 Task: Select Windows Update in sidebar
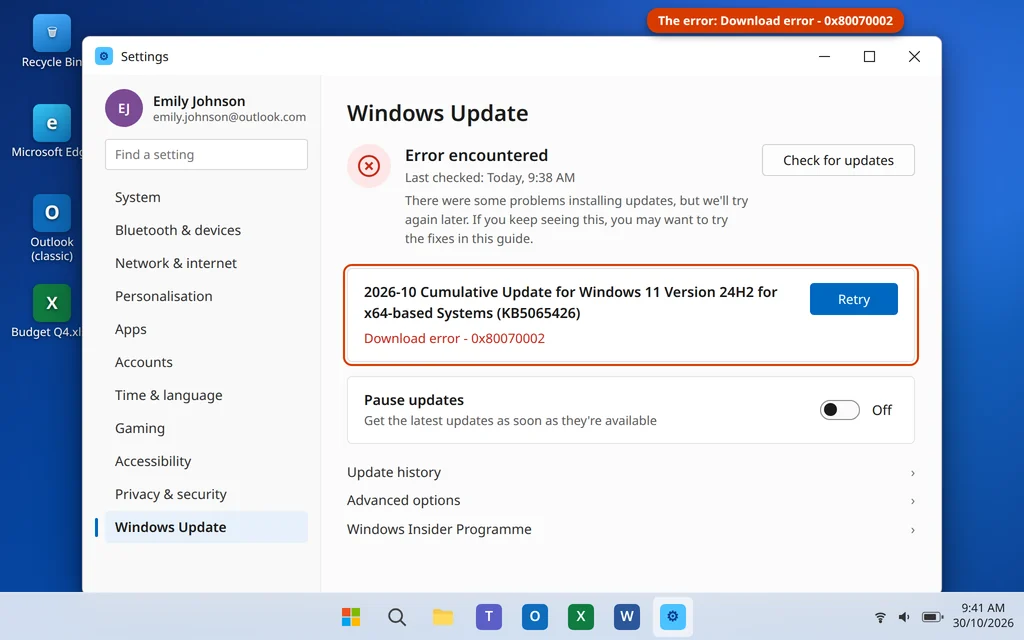[206, 527]
